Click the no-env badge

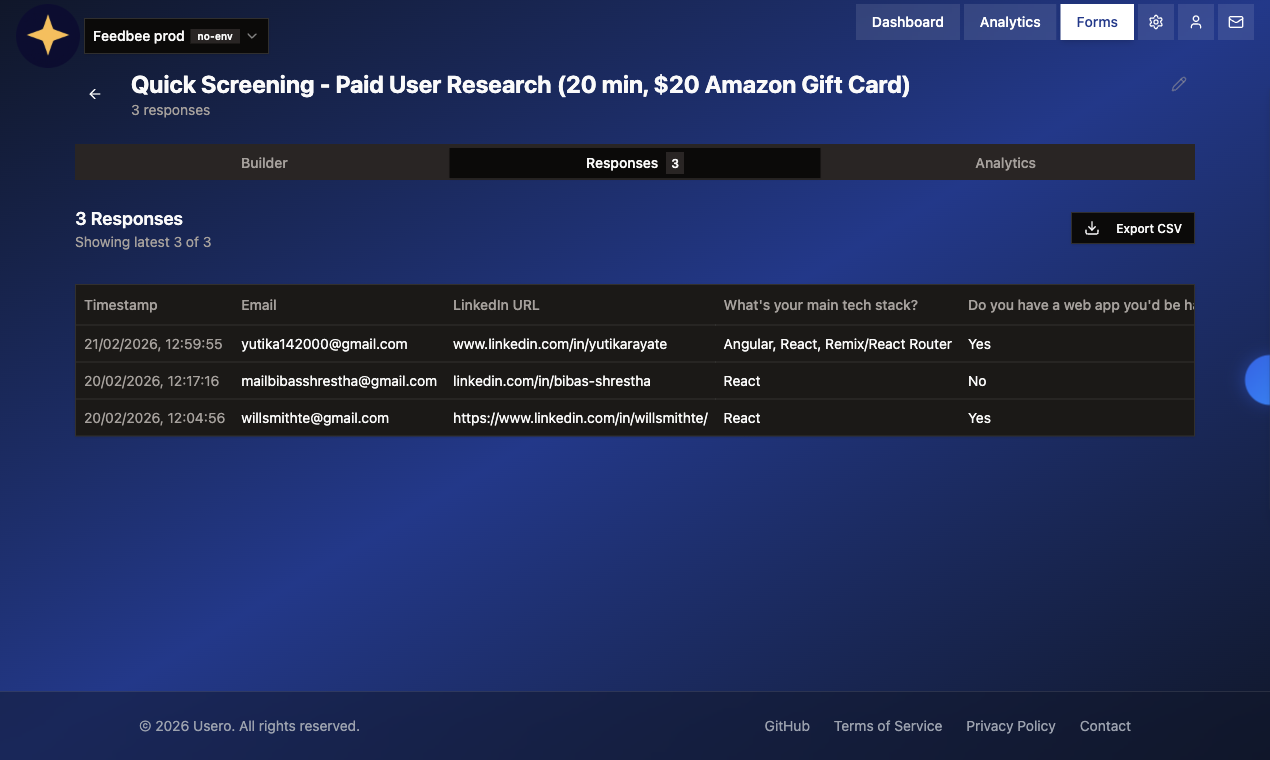[x=215, y=36]
